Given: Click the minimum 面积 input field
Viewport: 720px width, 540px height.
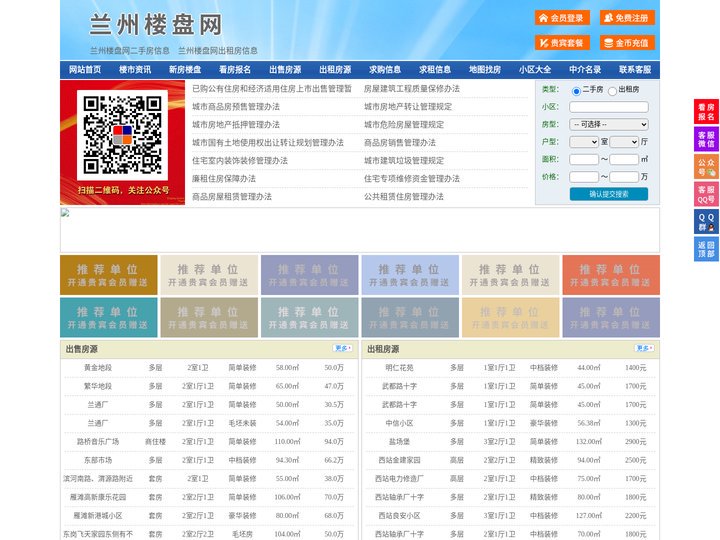Looking at the screenshot, I should click(584, 159).
